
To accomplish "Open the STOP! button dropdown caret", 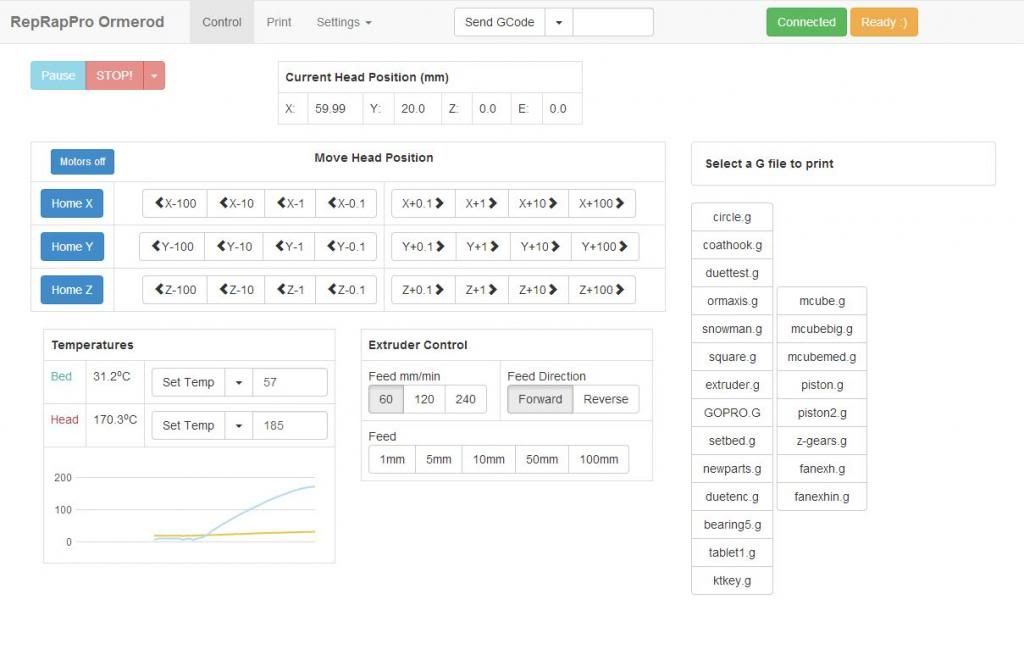I will [154, 76].
